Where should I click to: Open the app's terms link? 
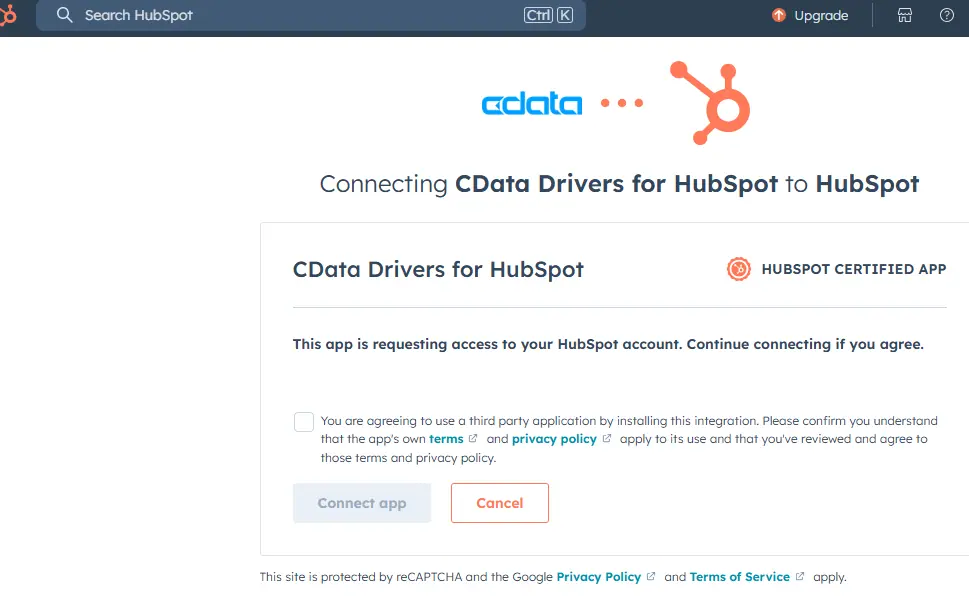pyautogui.click(x=446, y=439)
